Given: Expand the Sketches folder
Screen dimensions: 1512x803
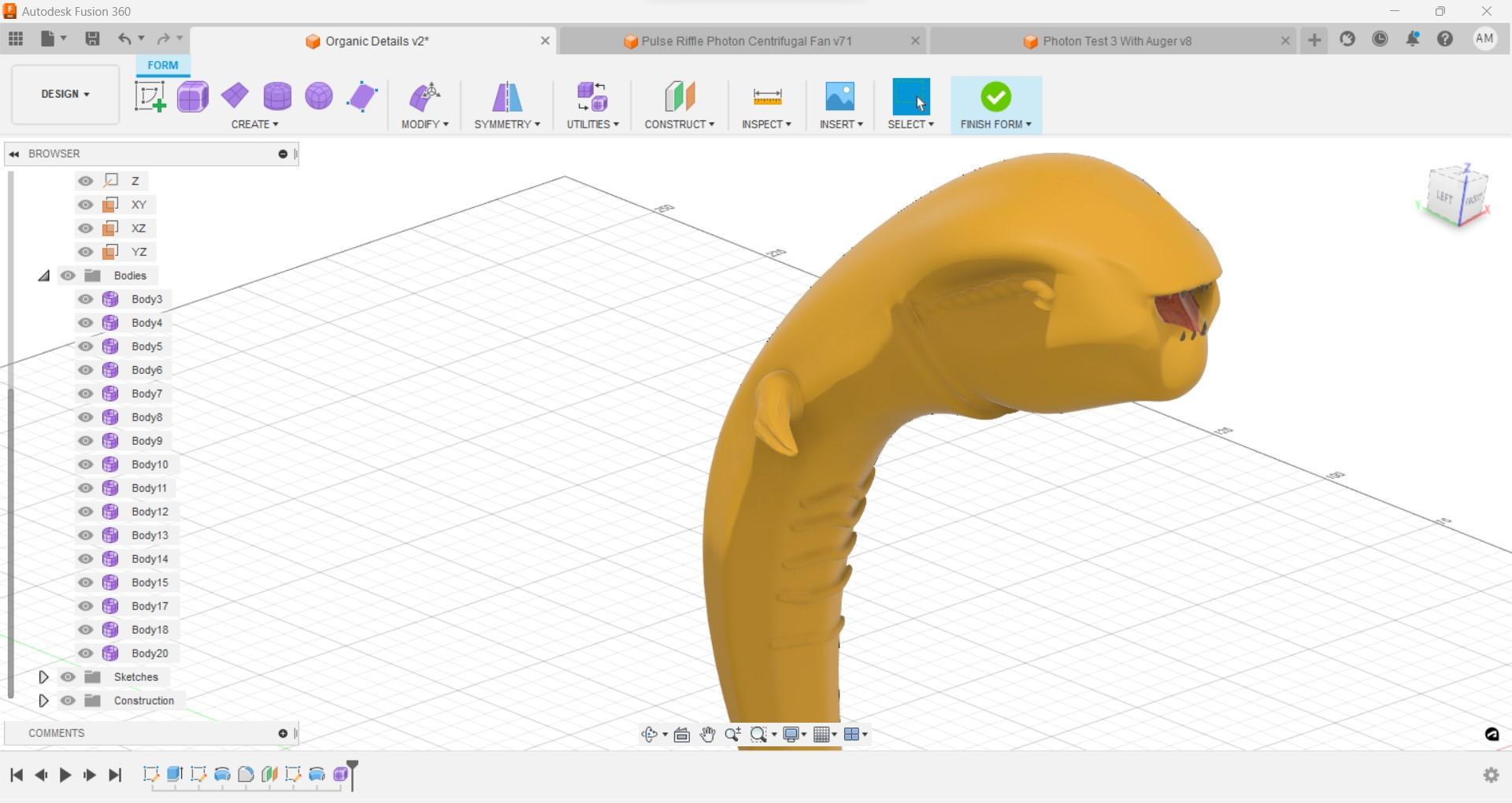Looking at the screenshot, I should pos(43,677).
